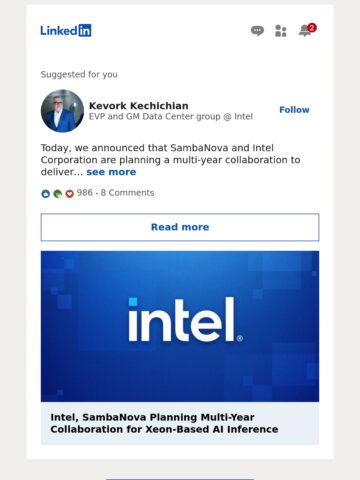
Task: Click the green celebrate reaction icon
Action: [x=57, y=193]
